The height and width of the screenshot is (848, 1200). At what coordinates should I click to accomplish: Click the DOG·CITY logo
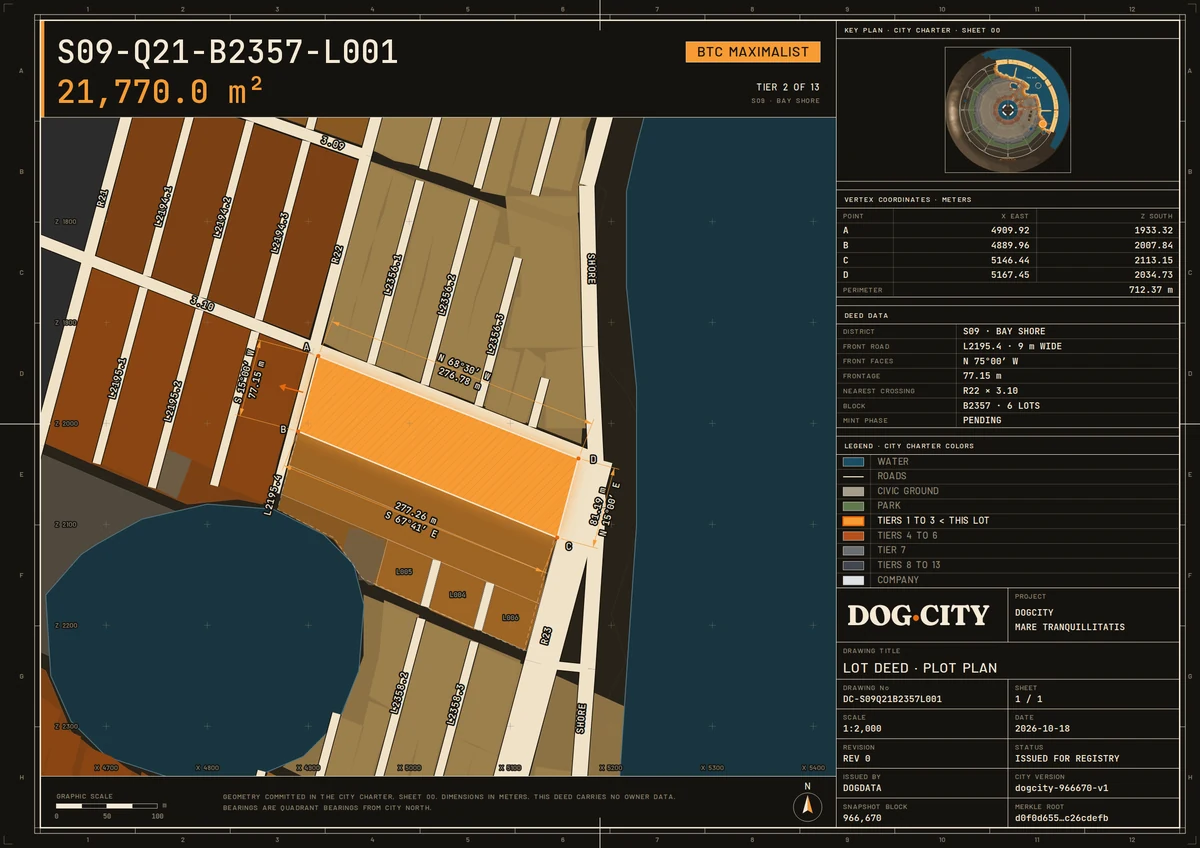pos(918,615)
